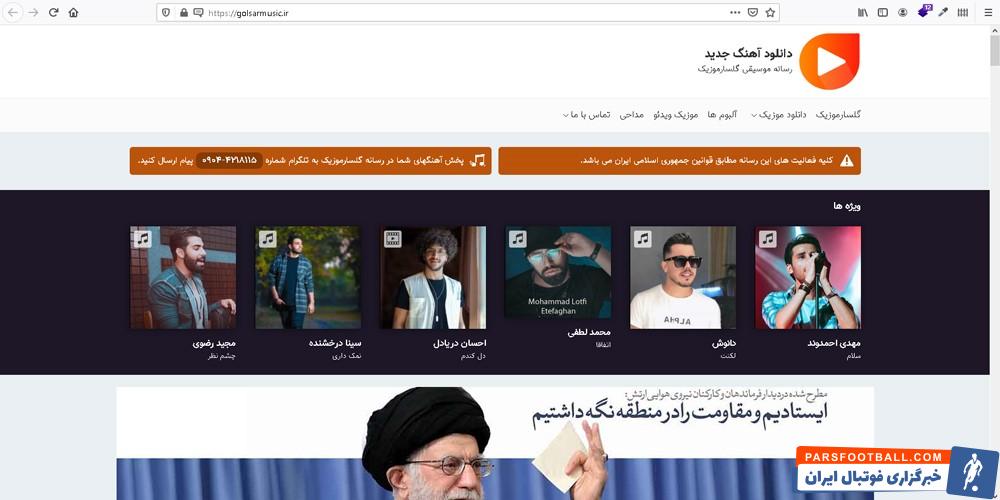Go to browser home via house icon
Screen dimensions: 1000x500
[x=73, y=12]
